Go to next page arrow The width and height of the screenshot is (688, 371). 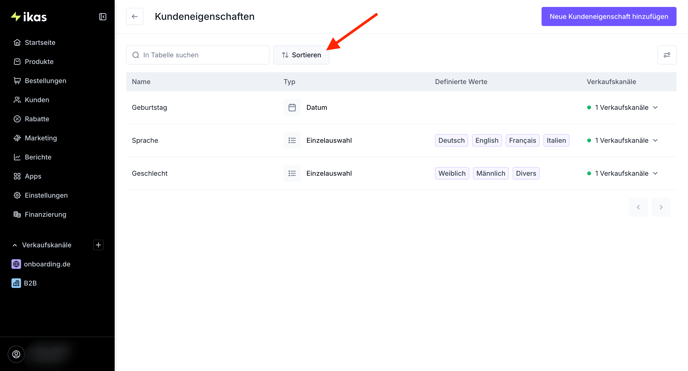tap(661, 207)
